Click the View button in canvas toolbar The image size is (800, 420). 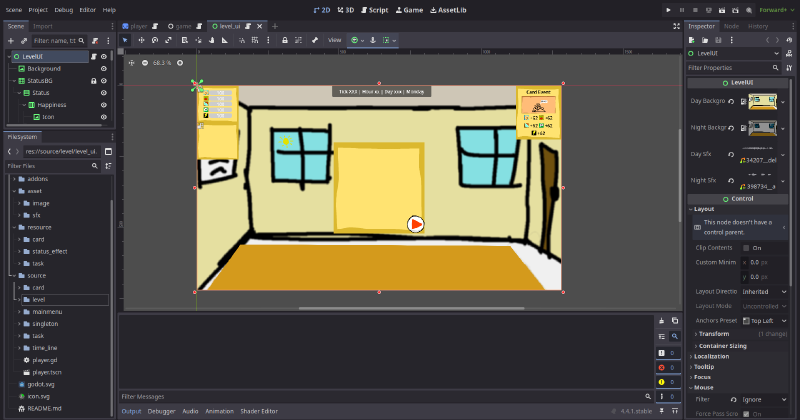(x=335, y=40)
